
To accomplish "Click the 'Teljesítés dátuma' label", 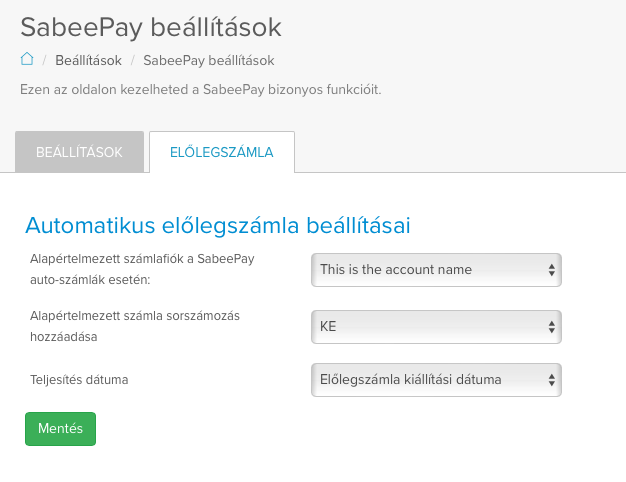I will coord(79,379).
